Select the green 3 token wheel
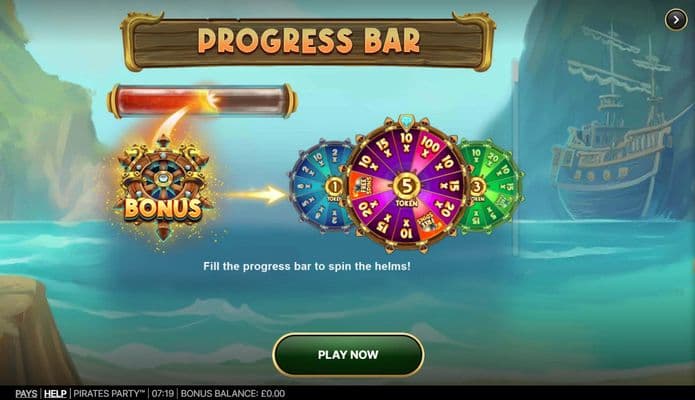This screenshot has width=695, height=400. pyautogui.click(x=491, y=186)
